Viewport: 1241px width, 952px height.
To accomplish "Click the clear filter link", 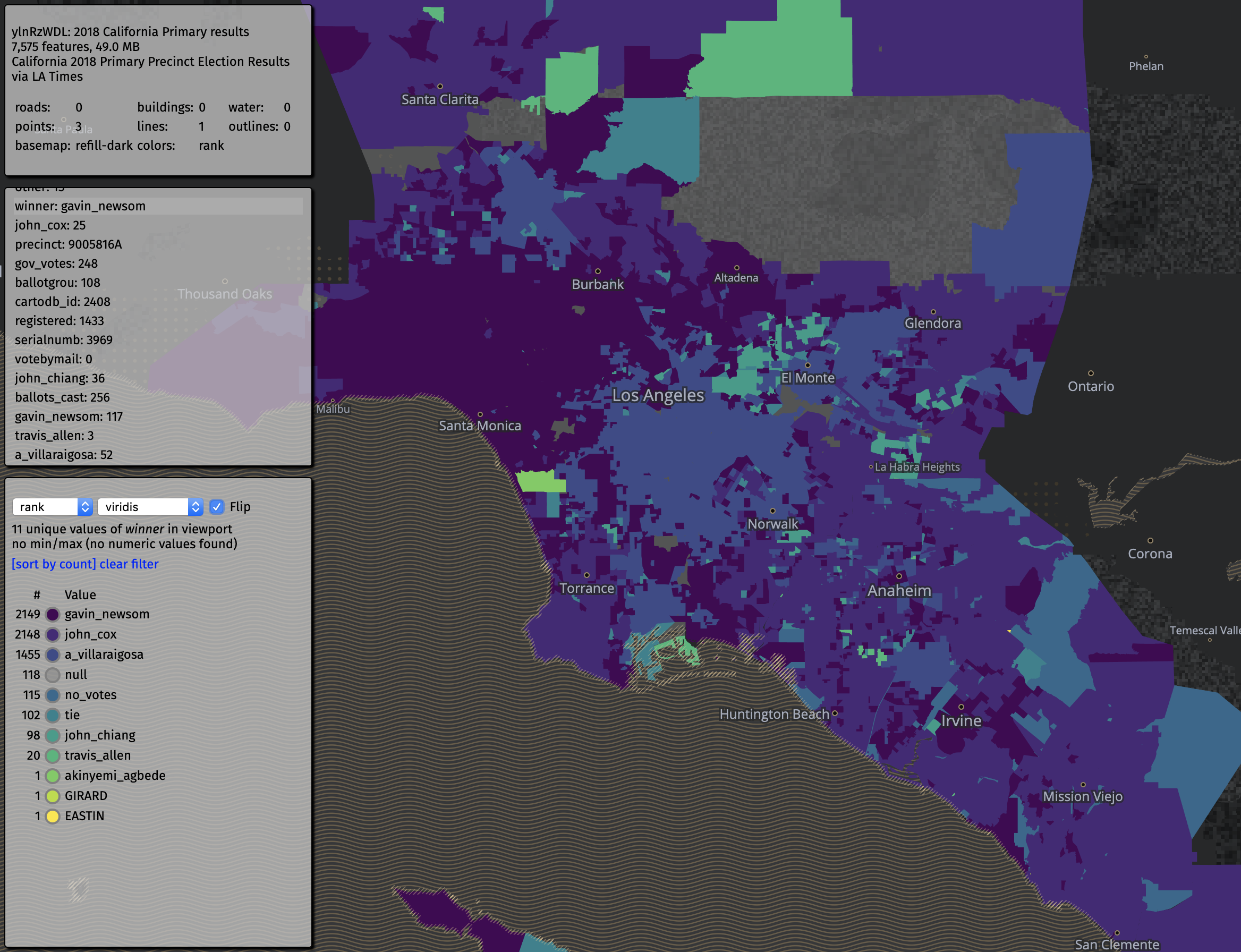I will click(129, 564).
